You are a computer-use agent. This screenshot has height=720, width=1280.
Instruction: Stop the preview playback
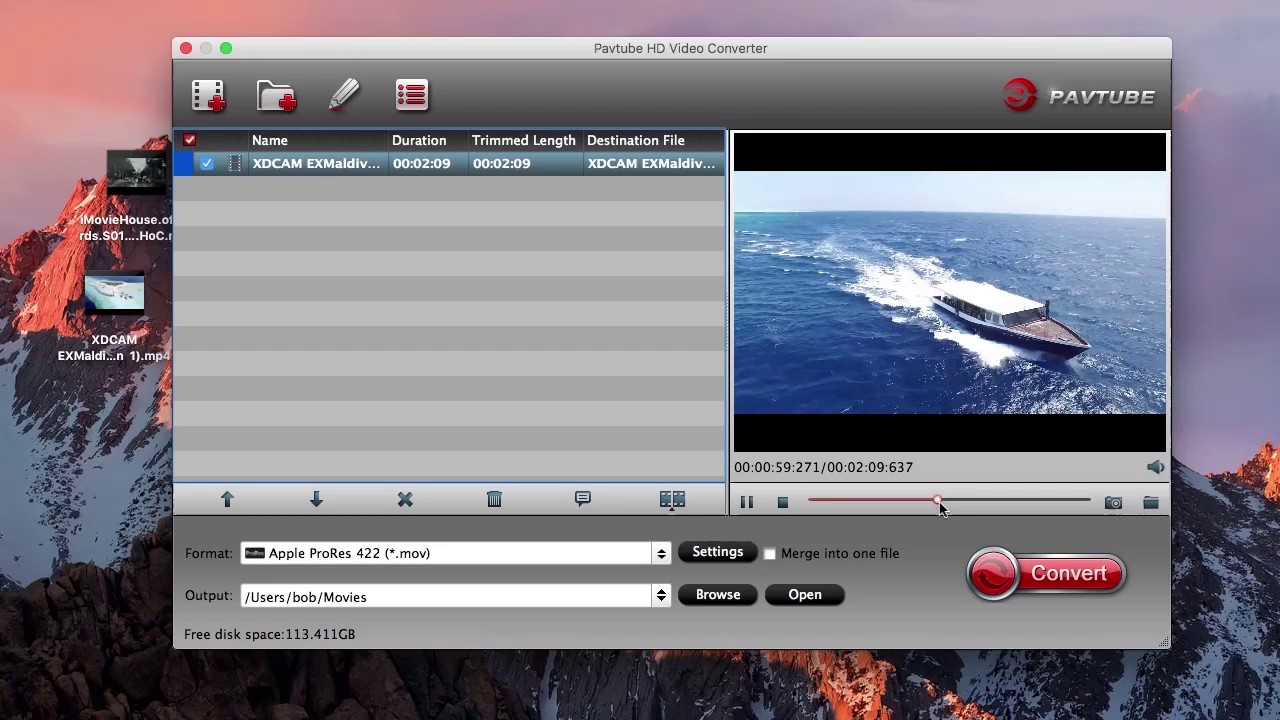point(783,502)
